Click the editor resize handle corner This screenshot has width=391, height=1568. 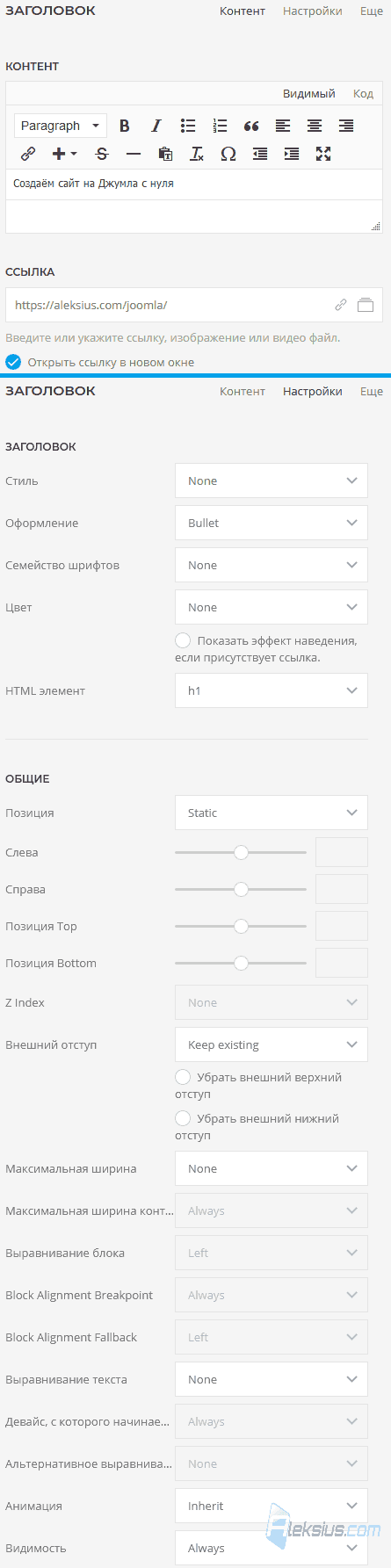coord(377,226)
